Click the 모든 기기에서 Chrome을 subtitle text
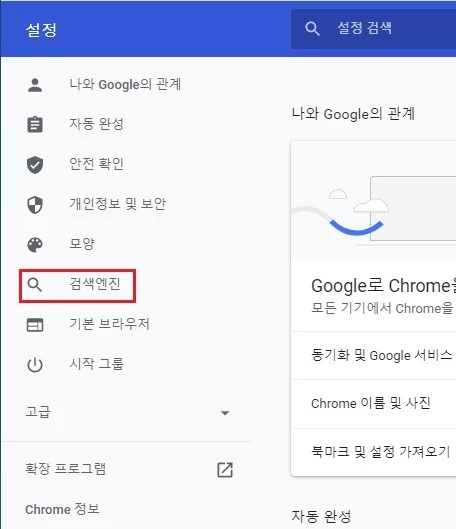This screenshot has width=456, height=529. (x=382, y=308)
